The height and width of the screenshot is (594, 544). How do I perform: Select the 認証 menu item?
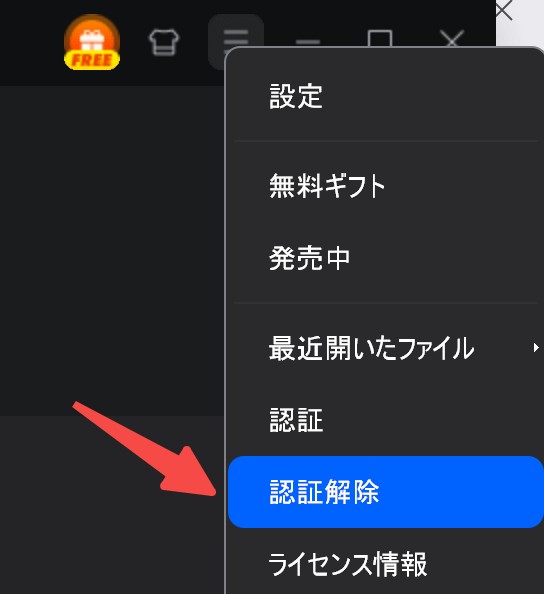coord(386,420)
